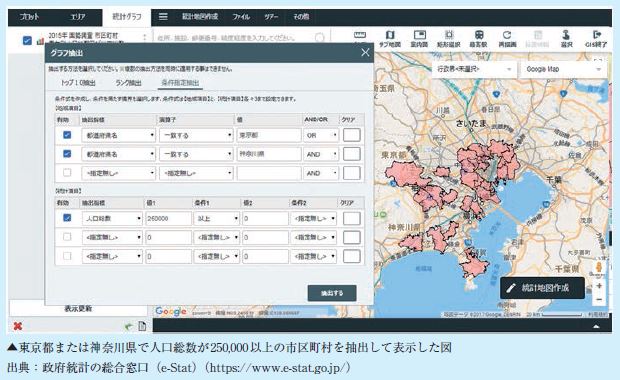Click the reorder arrows beside the 2015年 layer
This screenshot has width=620, height=380.
point(145,37)
